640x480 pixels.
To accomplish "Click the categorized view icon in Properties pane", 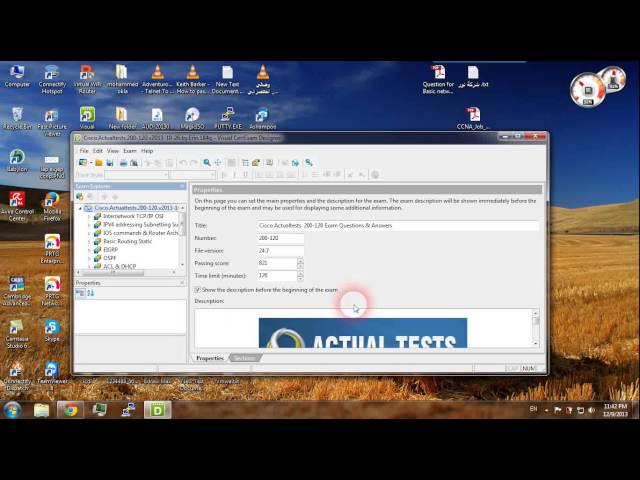I will 80,293.
